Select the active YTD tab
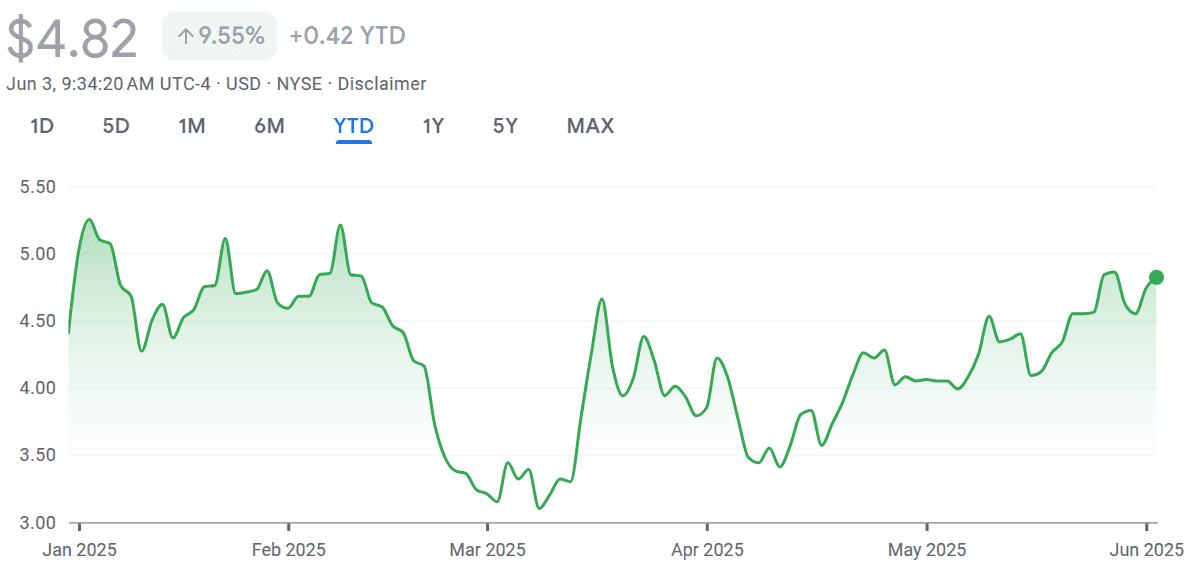 (x=354, y=126)
